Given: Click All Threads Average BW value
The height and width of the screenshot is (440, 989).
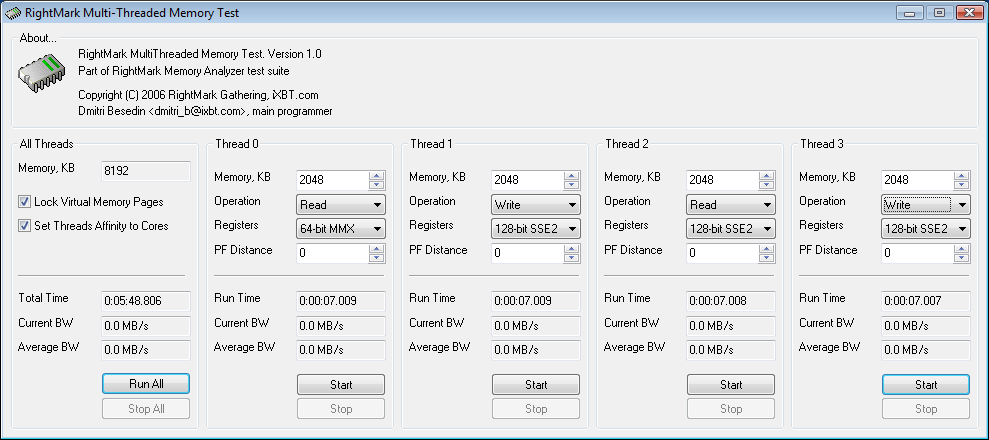Looking at the screenshot, I should [146, 350].
